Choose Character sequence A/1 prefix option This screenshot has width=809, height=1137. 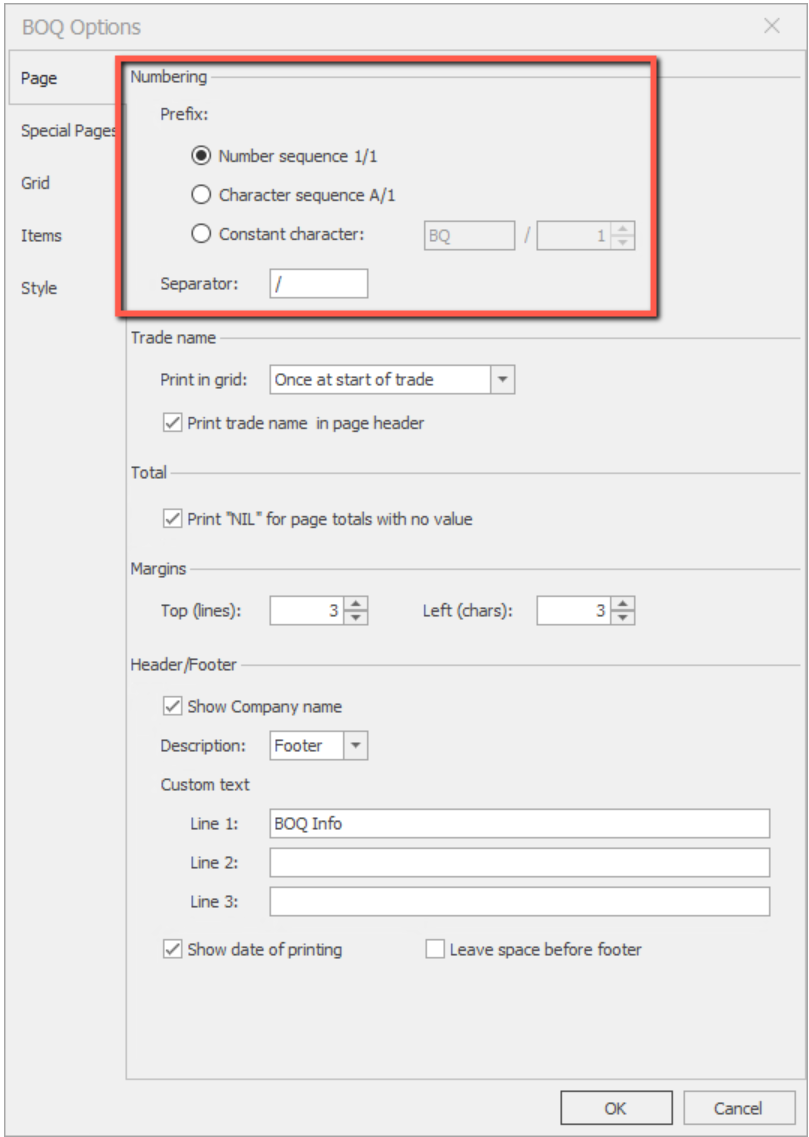click(200, 195)
